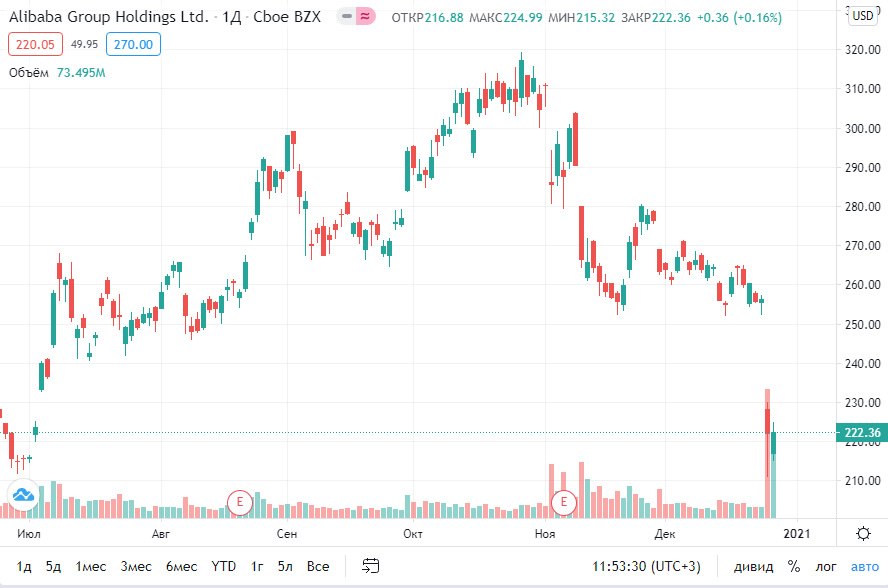This screenshot has width=888, height=588.
Task: Click the pink approximate-data indicator icon
Action: pyautogui.click(x=365, y=16)
